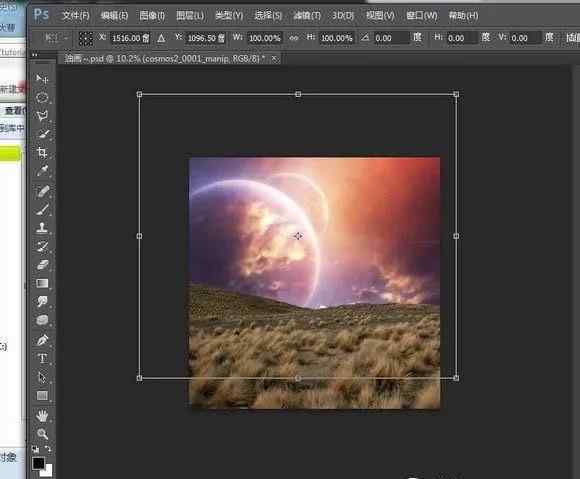Click the black foreground color swatch

38,463
